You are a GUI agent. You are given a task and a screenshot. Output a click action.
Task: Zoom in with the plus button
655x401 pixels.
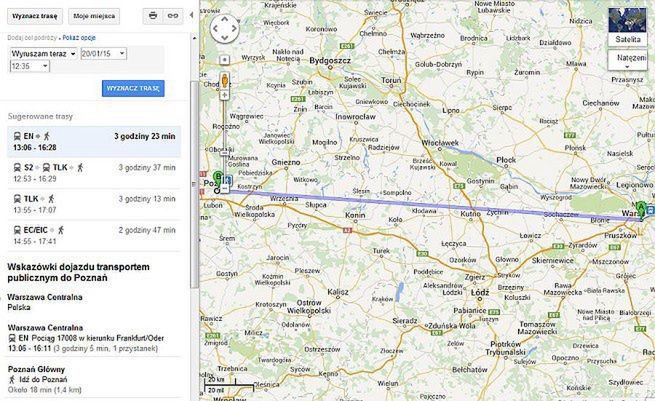coord(225,95)
